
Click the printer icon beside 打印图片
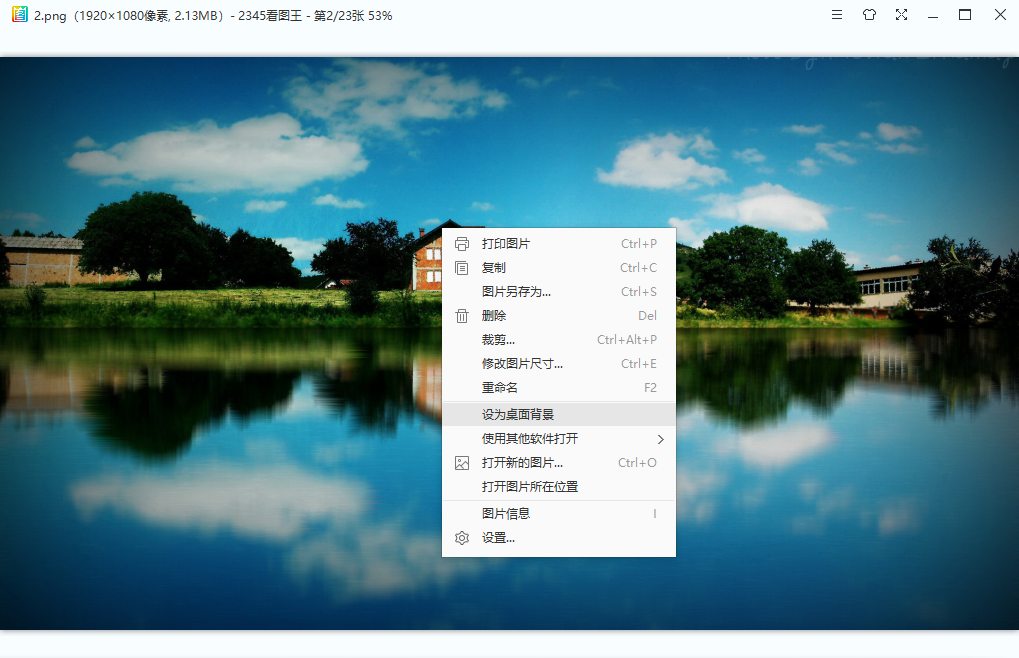(x=461, y=244)
